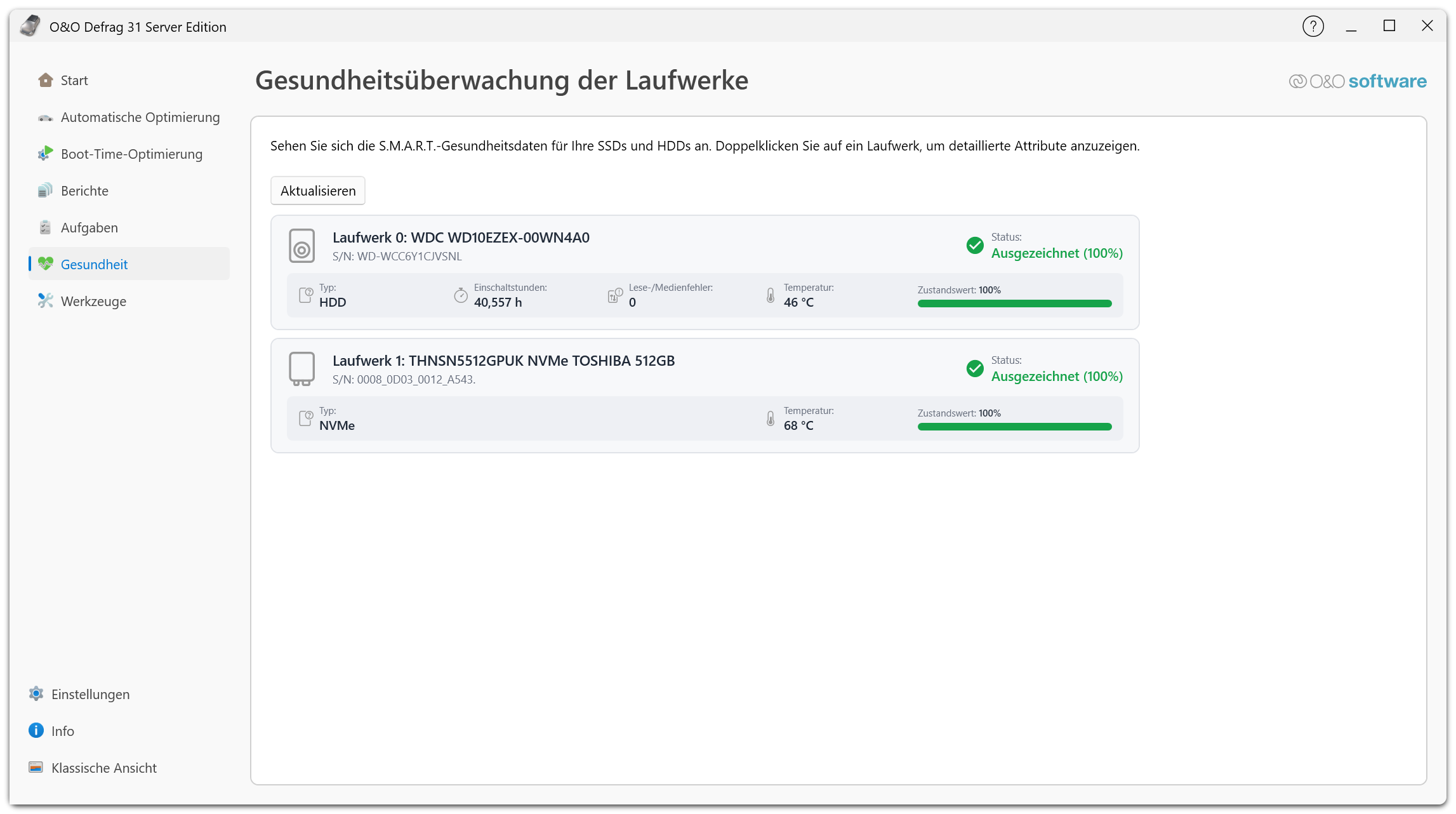The height and width of the screenshot is (814, 1456).
Task: Open the Aufgaben section
Action: (129, 228)
